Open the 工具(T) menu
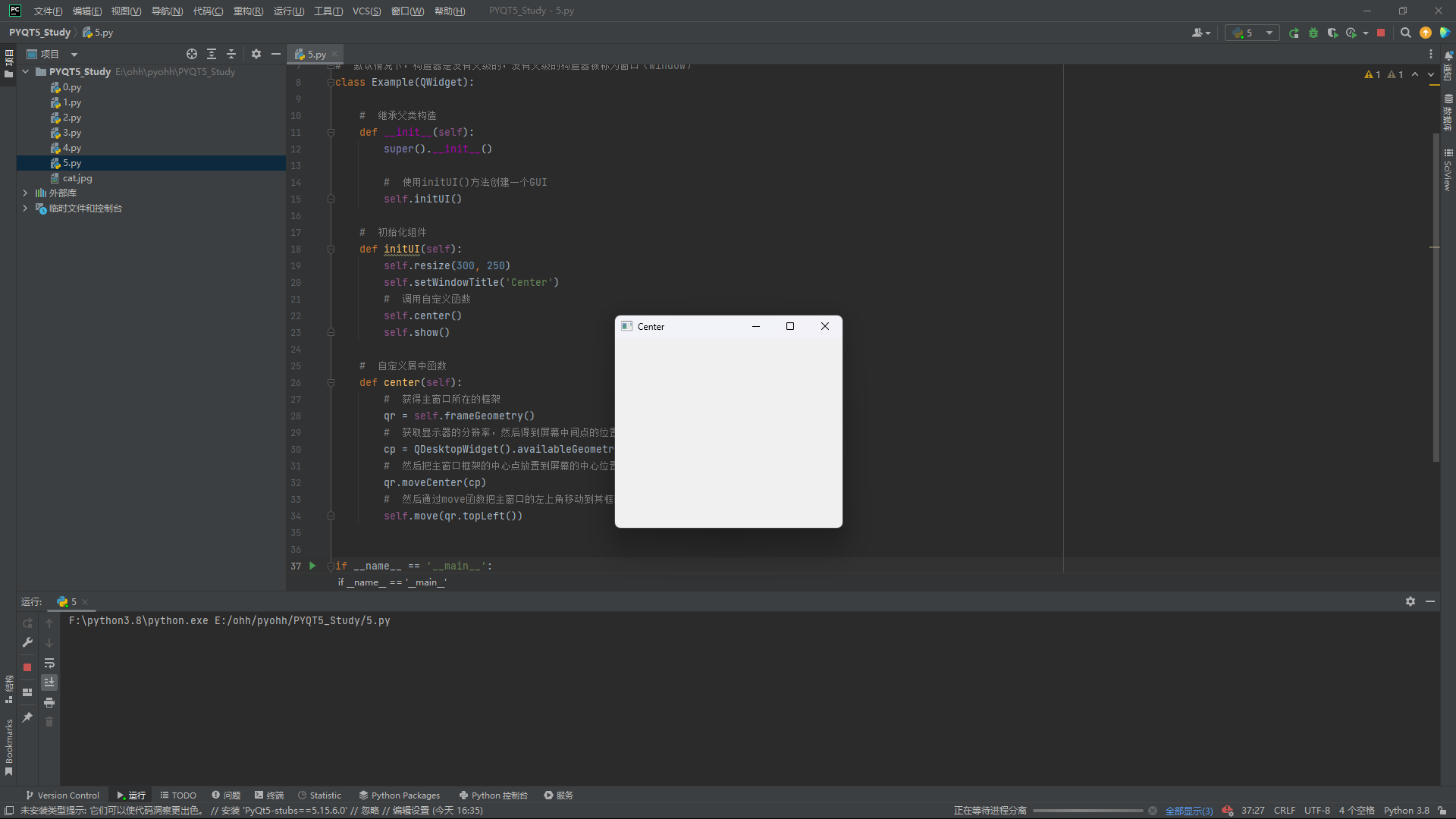The height and width of the screenshot is (819, 1456). (328, 11)
